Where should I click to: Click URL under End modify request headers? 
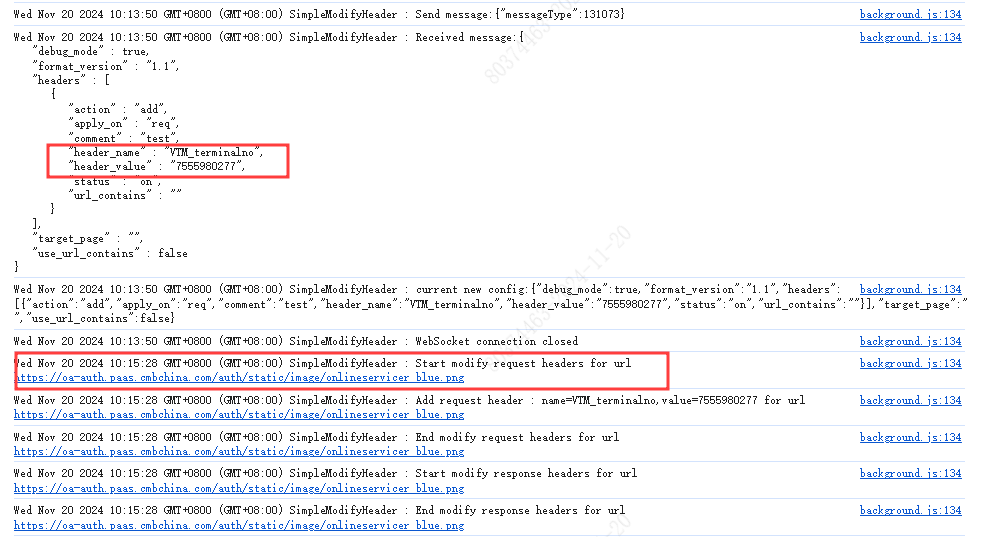coord(238,451)
